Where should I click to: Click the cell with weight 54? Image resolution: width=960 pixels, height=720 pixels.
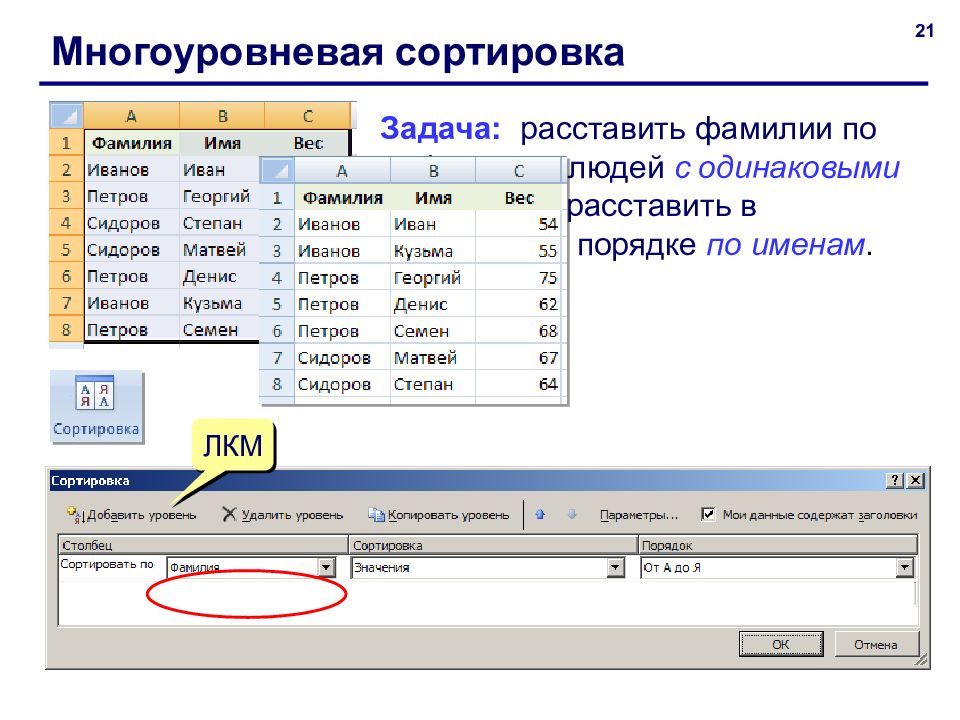pyautogui.click(x=519, y=224)
